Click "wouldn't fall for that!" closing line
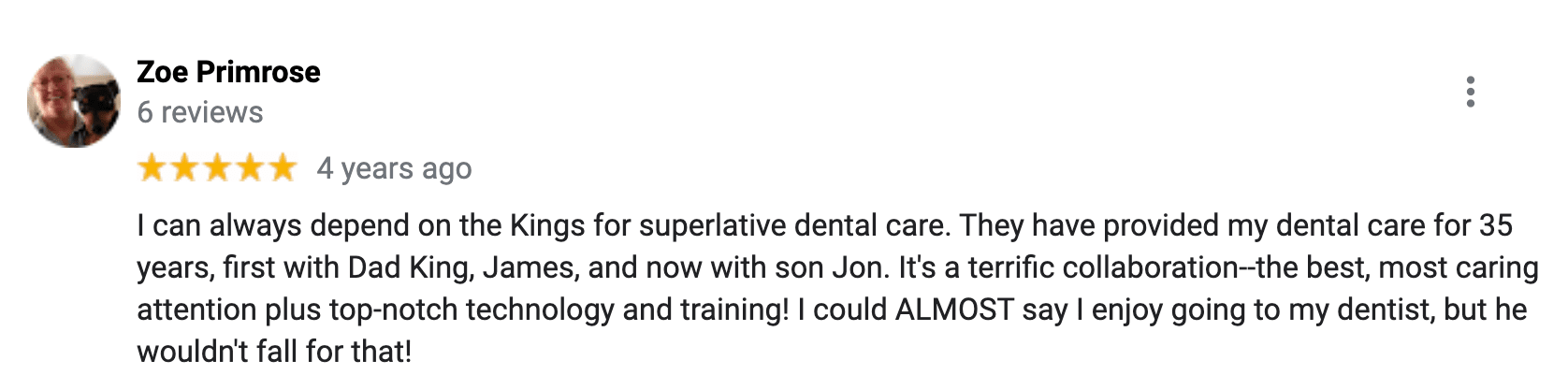Viewport: 1568px width, 389px height. (x=274, y=352)
